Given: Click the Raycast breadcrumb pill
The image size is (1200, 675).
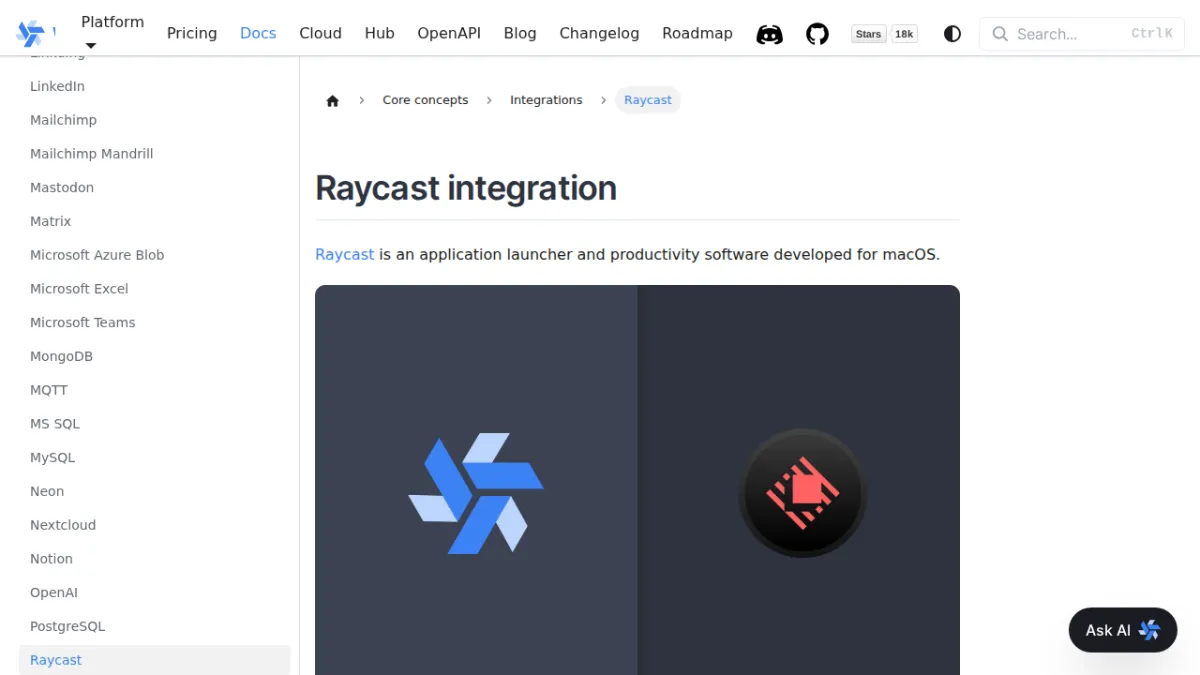Looking at the screenshot, I should click(648, 100).
